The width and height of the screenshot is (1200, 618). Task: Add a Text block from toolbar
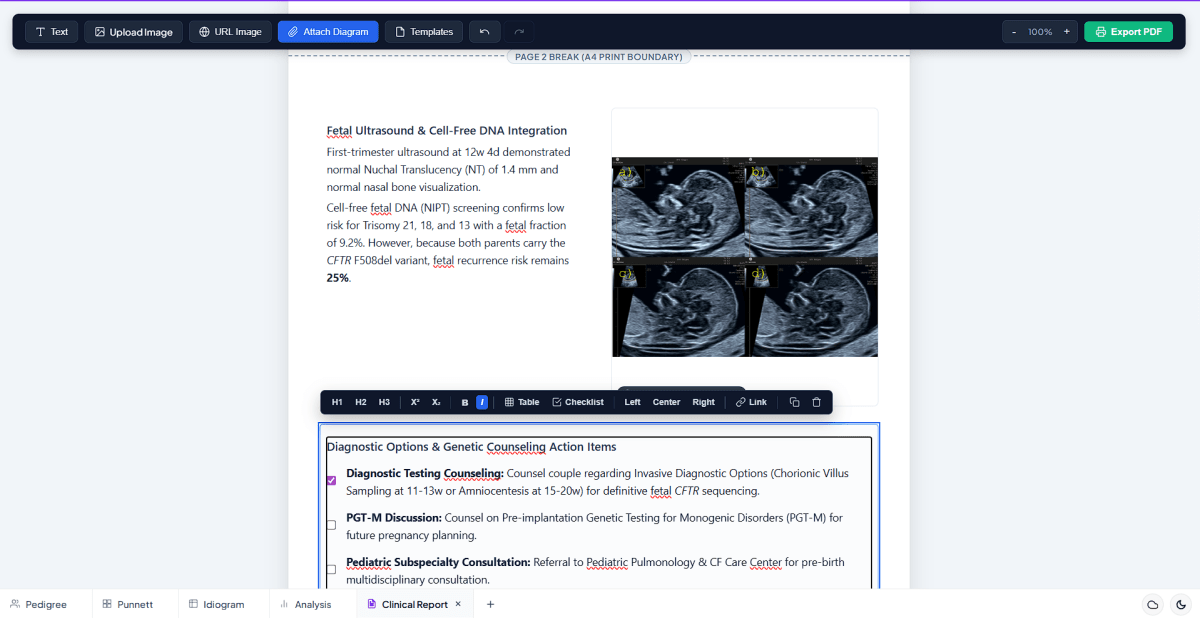pos(51,32)
